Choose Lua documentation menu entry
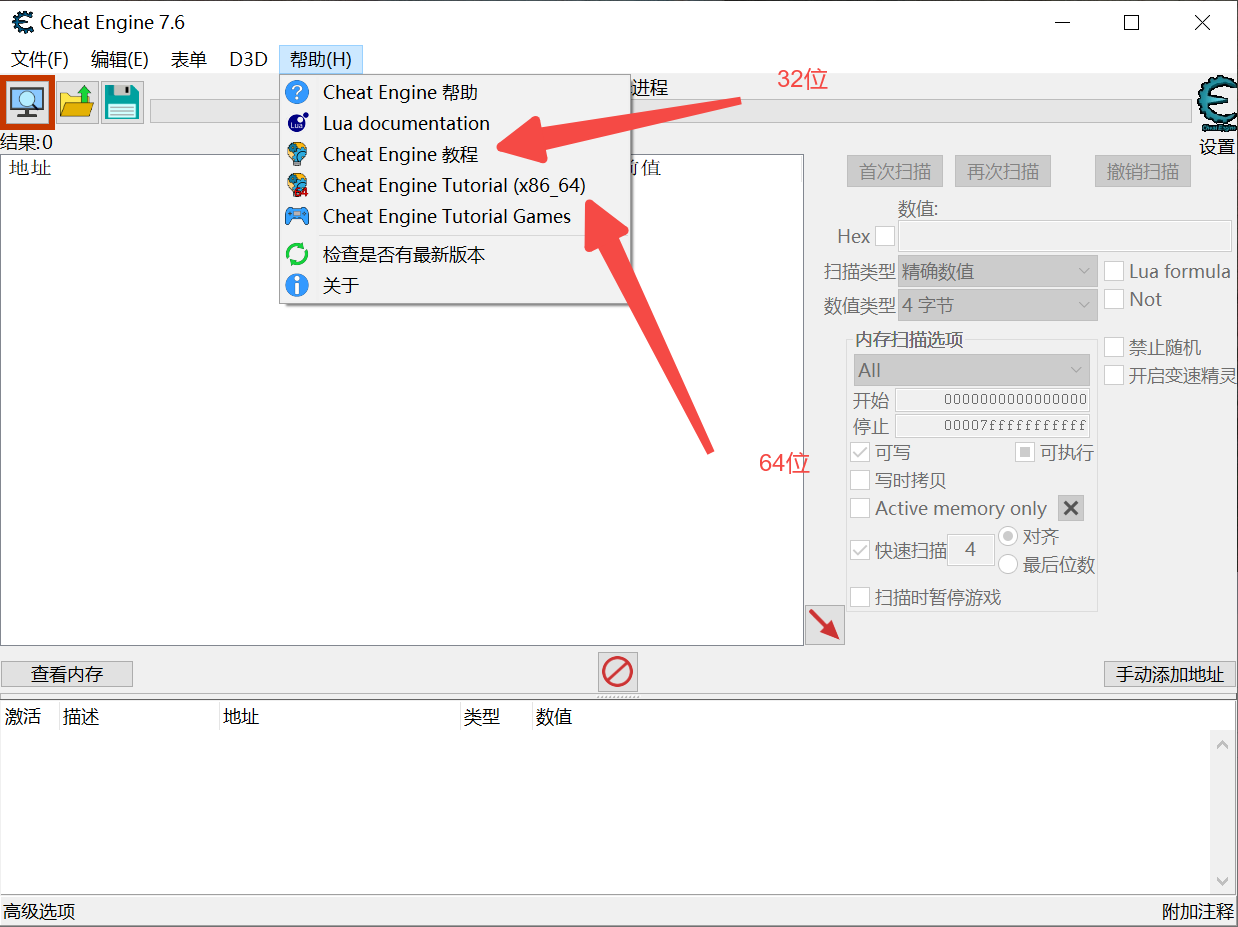1238x927 pixels. pos(455,123)
